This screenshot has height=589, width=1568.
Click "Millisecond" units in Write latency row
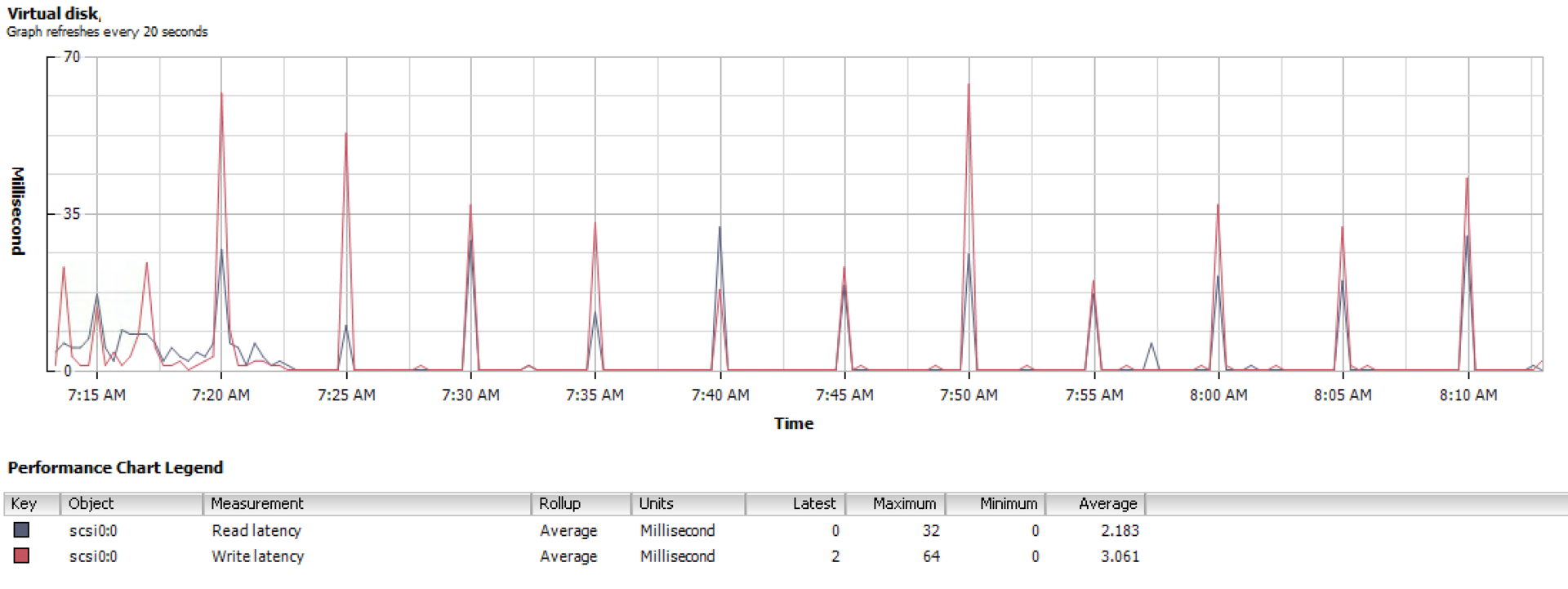coord(677,556)
